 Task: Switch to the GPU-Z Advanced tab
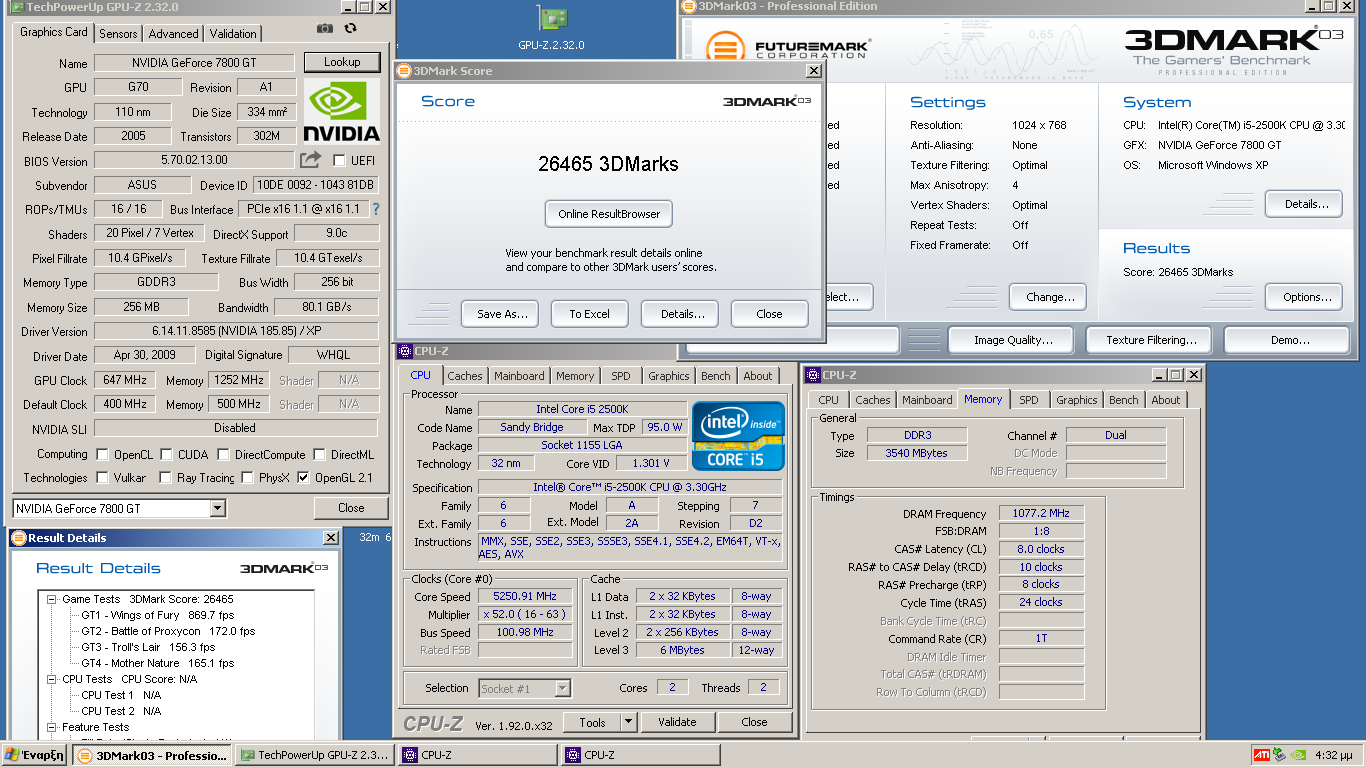(174, 33)
